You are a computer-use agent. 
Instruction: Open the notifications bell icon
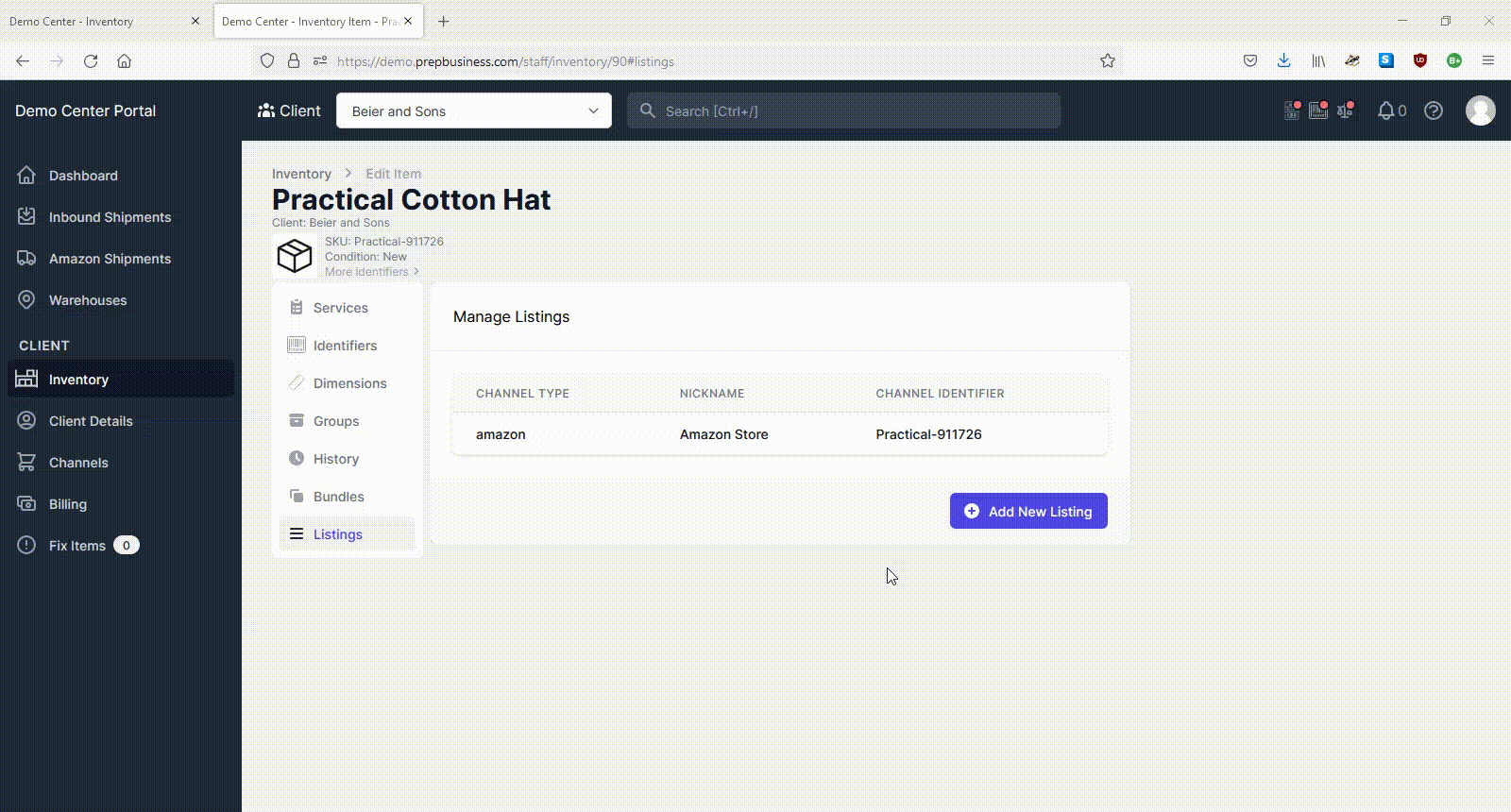1385,110
